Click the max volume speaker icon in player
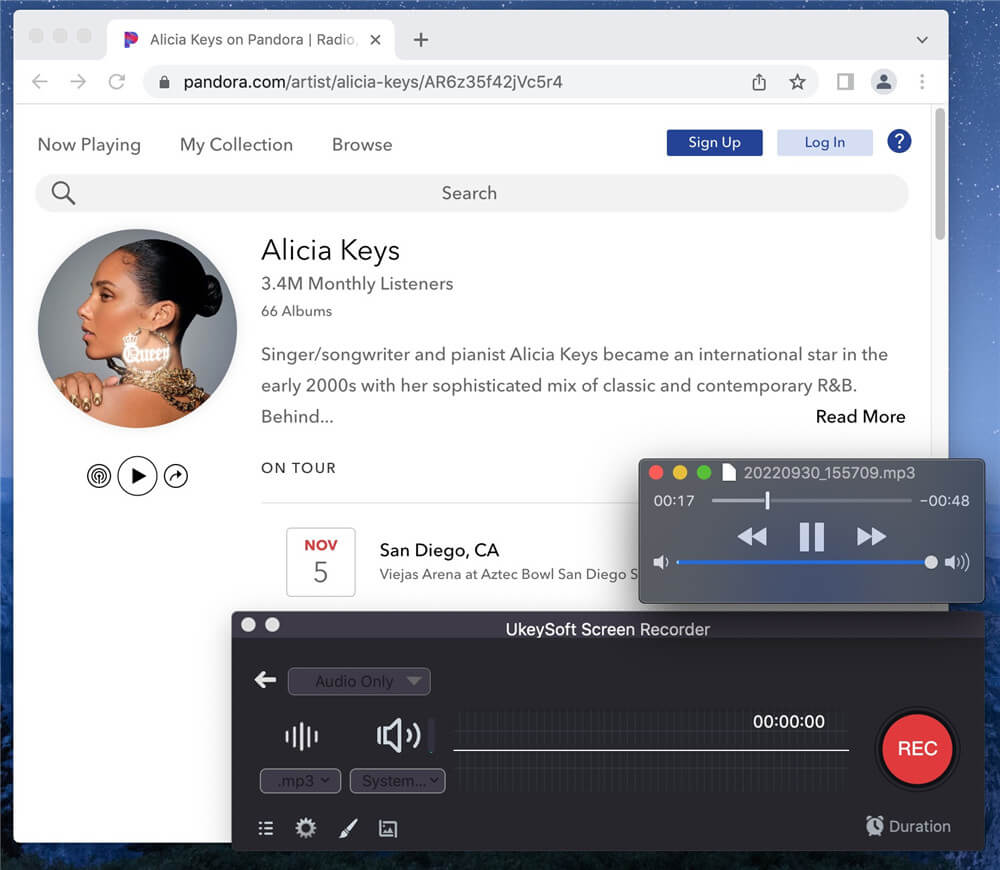This screenshot has width=1000, height=870. [x=957, y=562]
